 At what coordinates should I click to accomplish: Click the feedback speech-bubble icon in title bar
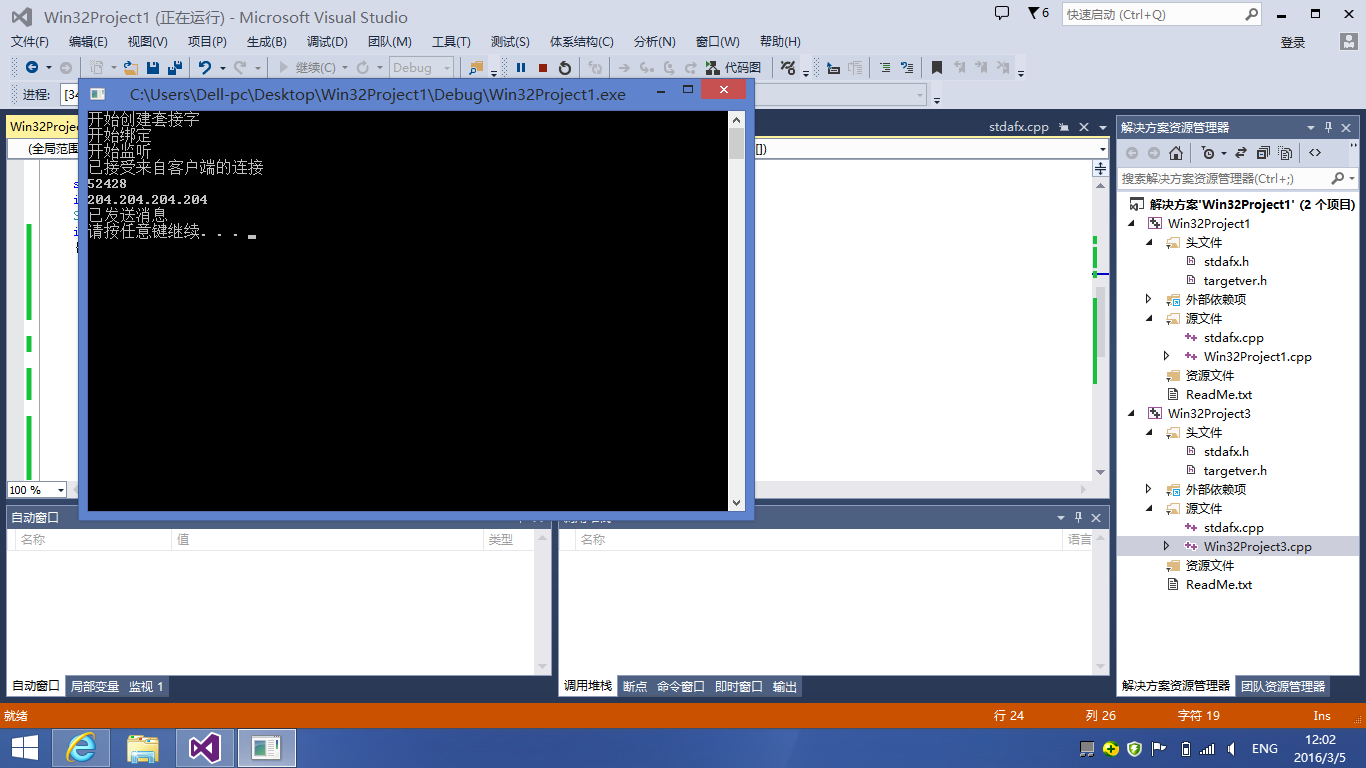click(1002, 13)
